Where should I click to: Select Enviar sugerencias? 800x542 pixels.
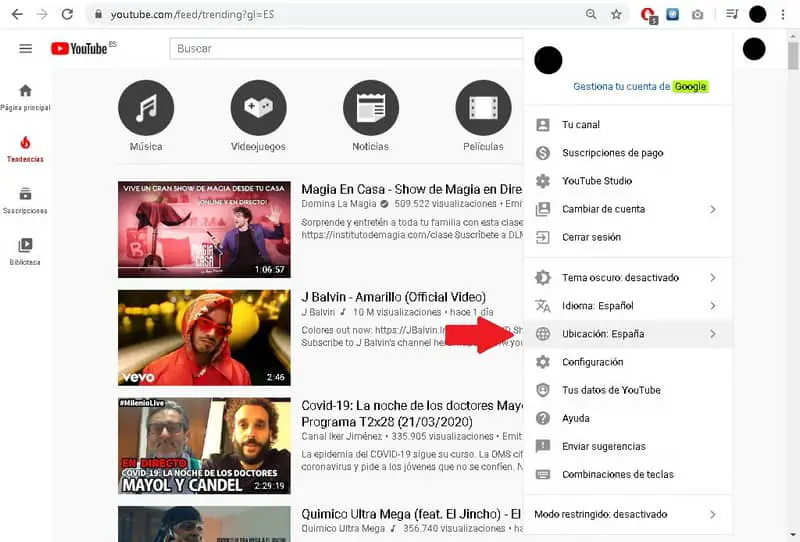click(x=628, y=446)
